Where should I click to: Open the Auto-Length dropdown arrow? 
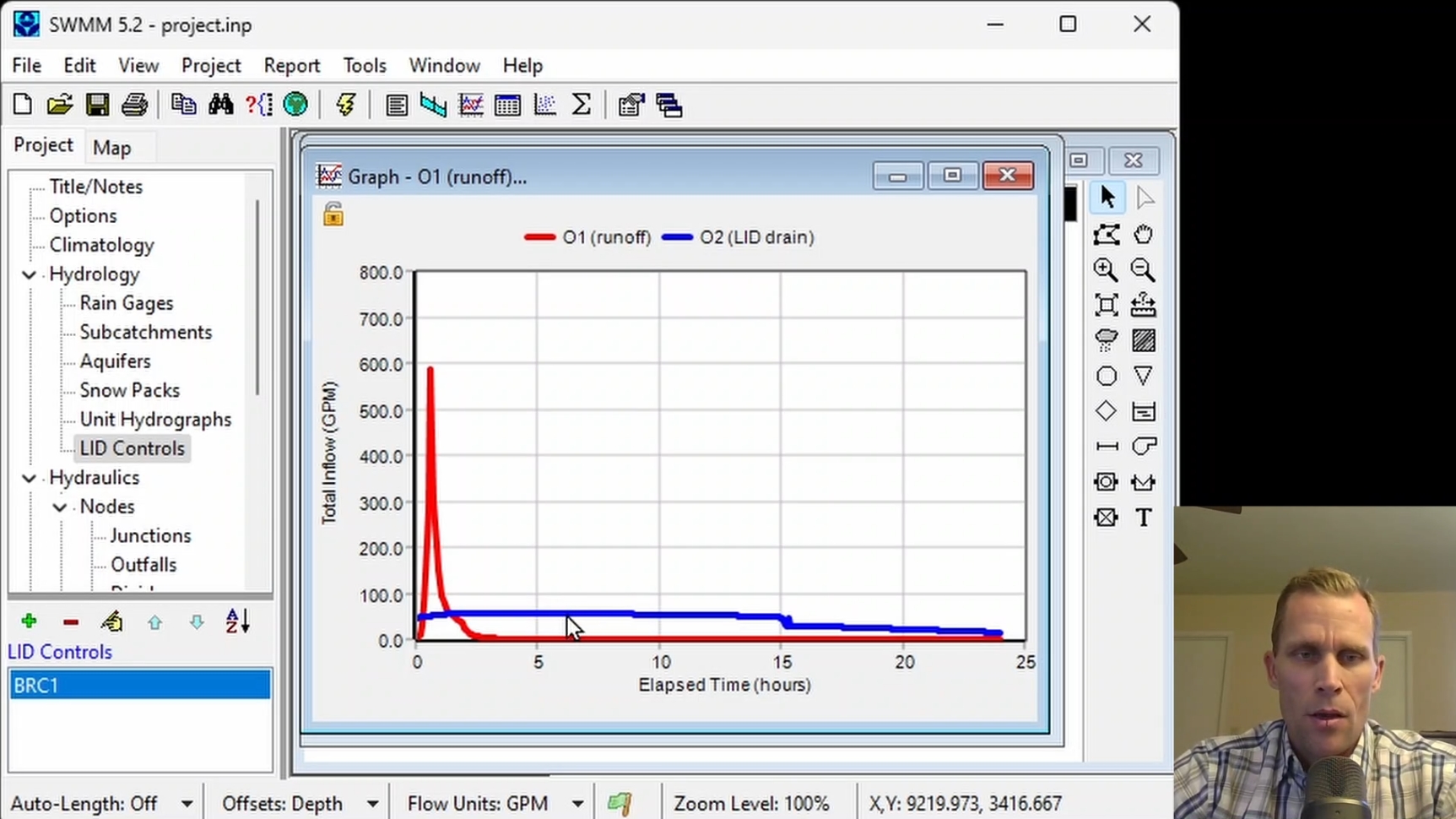coord(187,804)
